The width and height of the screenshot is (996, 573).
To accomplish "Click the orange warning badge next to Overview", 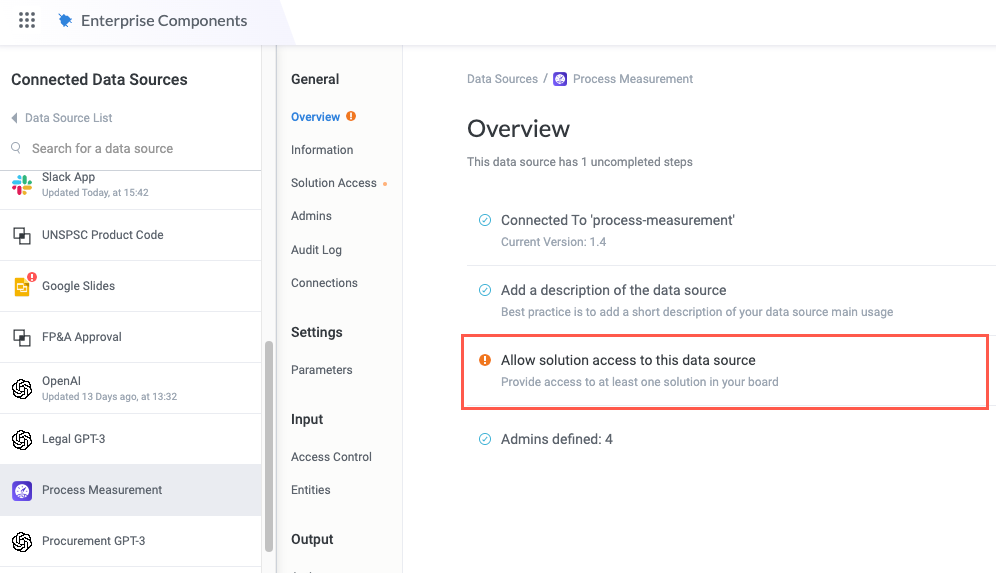I will pyautogui.click(x=351, y=116).
